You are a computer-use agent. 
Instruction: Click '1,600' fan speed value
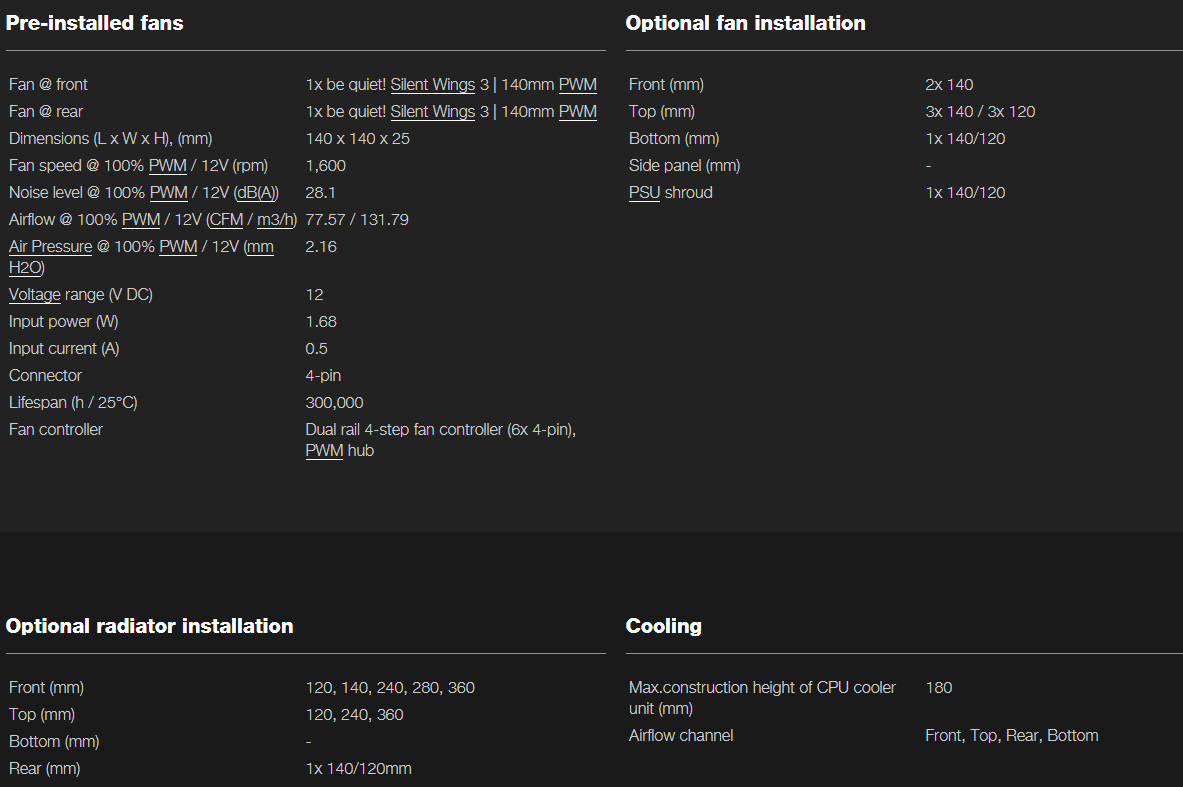pos(326,166)
